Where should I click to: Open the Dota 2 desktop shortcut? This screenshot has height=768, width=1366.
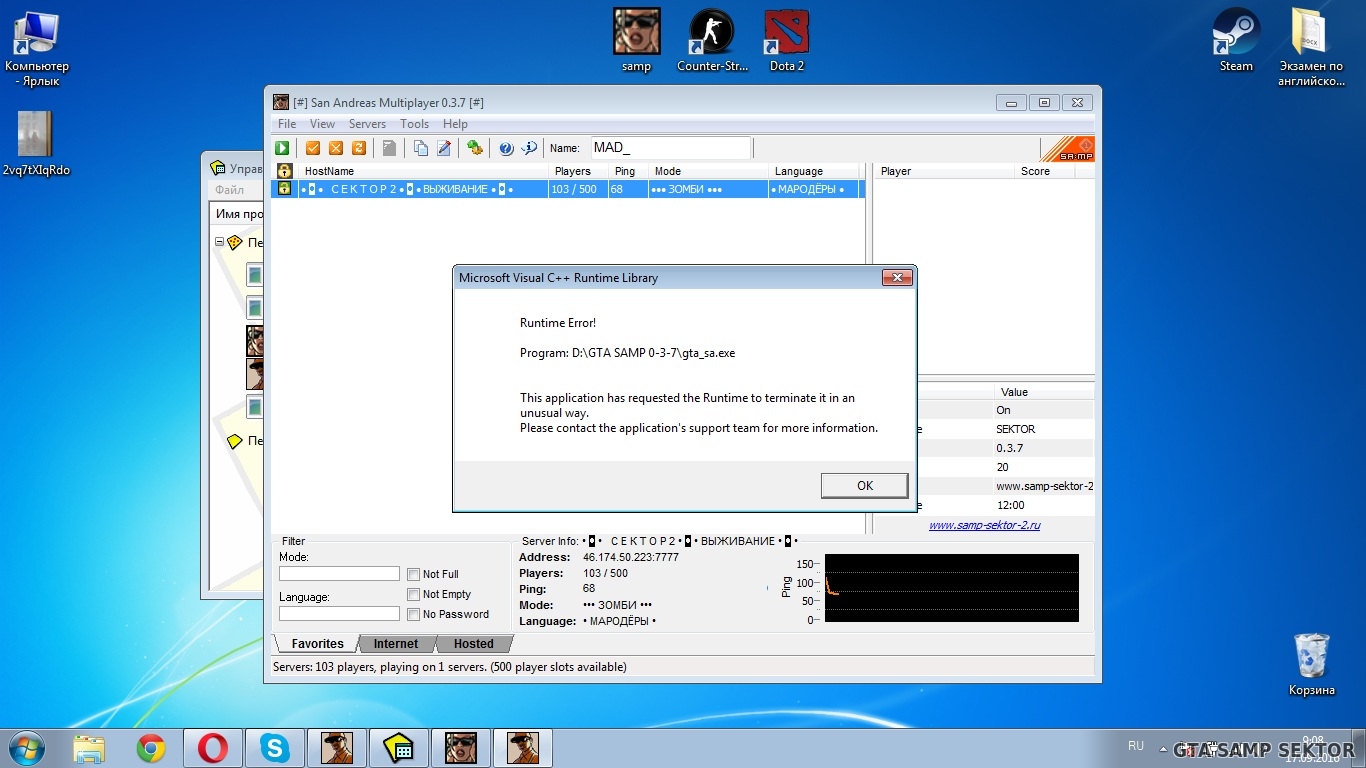[x=787, y=41]
